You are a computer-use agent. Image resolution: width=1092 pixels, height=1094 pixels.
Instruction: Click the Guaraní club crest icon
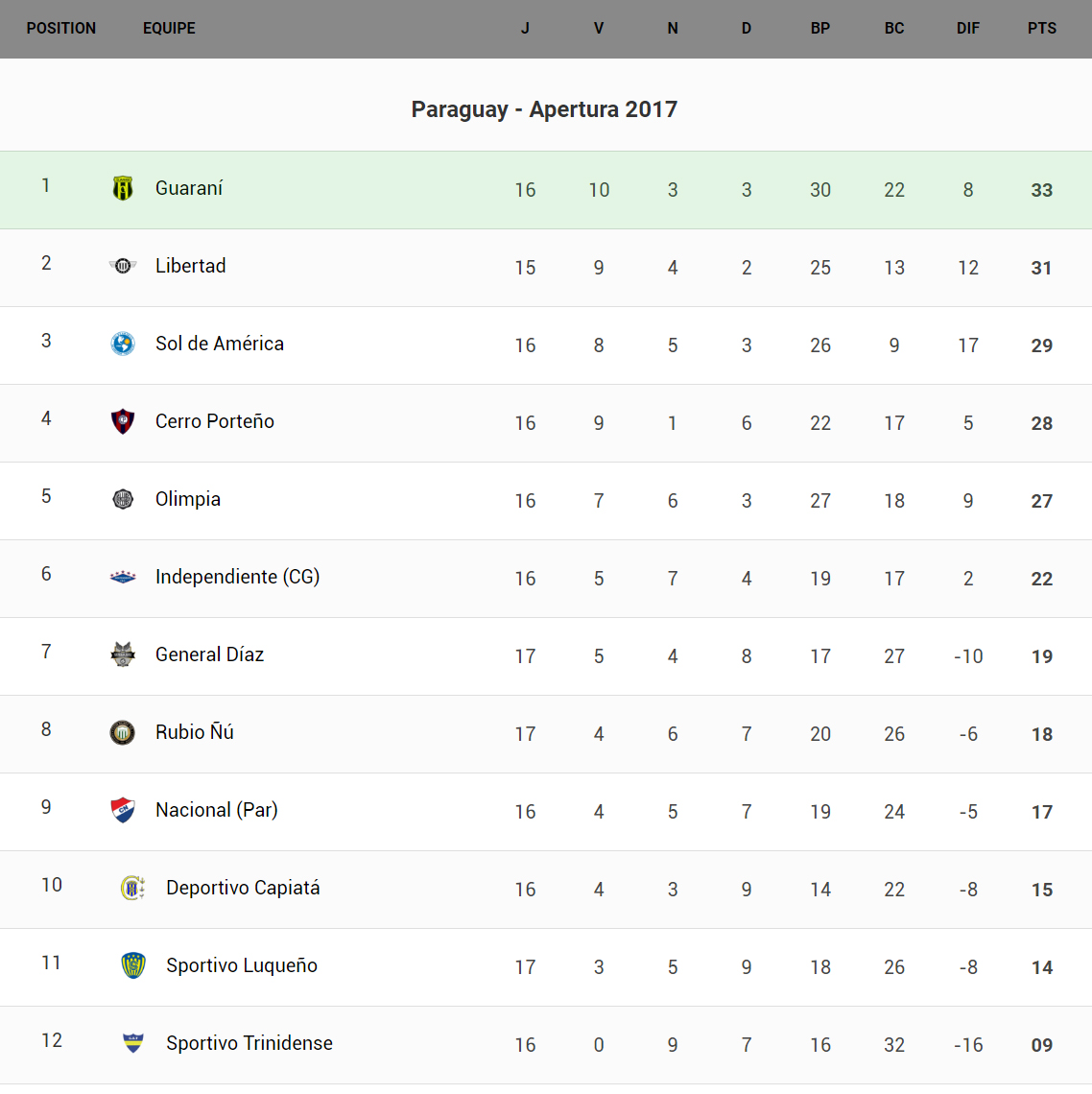pos(123,188)
